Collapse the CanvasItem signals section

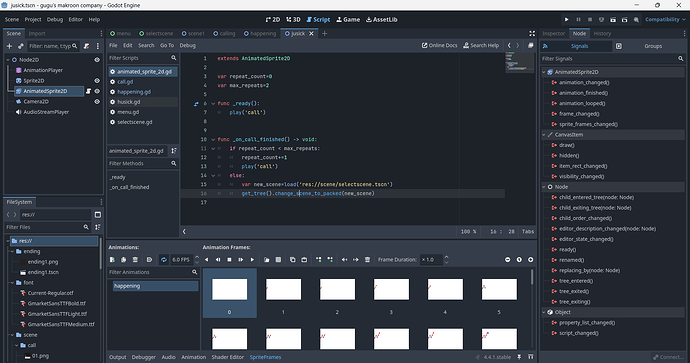coord(544,135)
